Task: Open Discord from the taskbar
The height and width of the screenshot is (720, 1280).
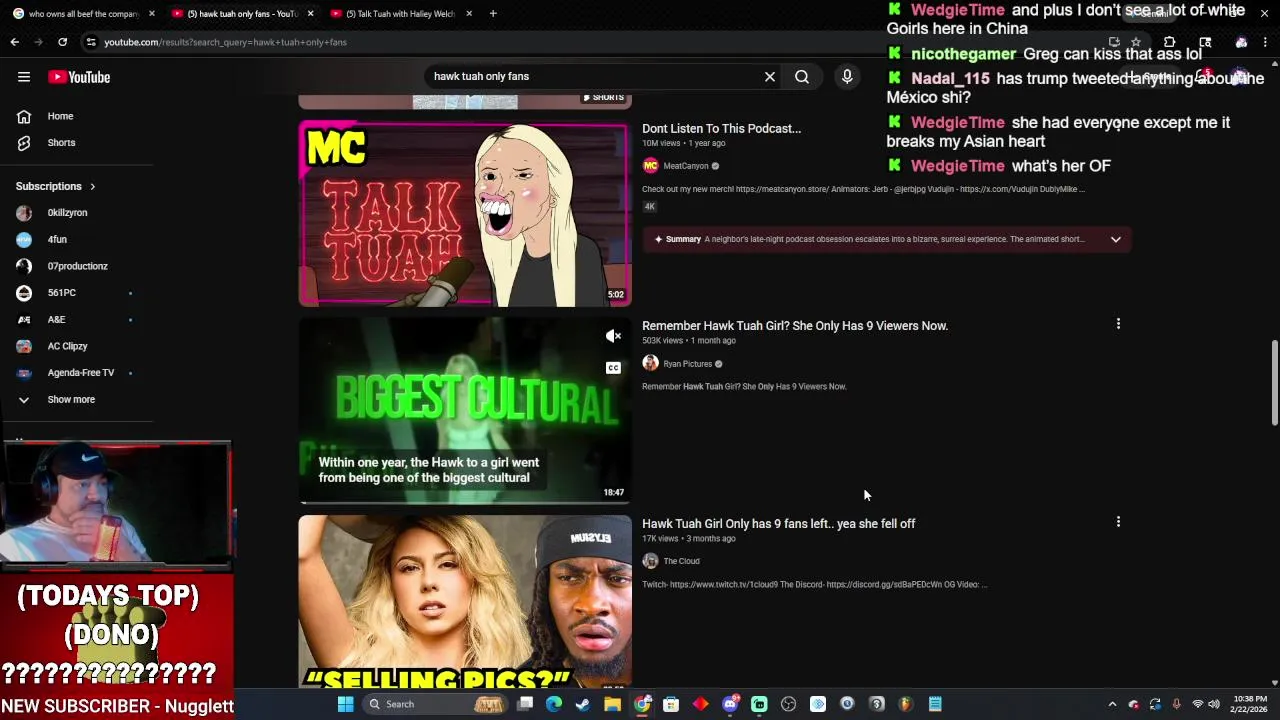Action: click(x=730, y=704)
